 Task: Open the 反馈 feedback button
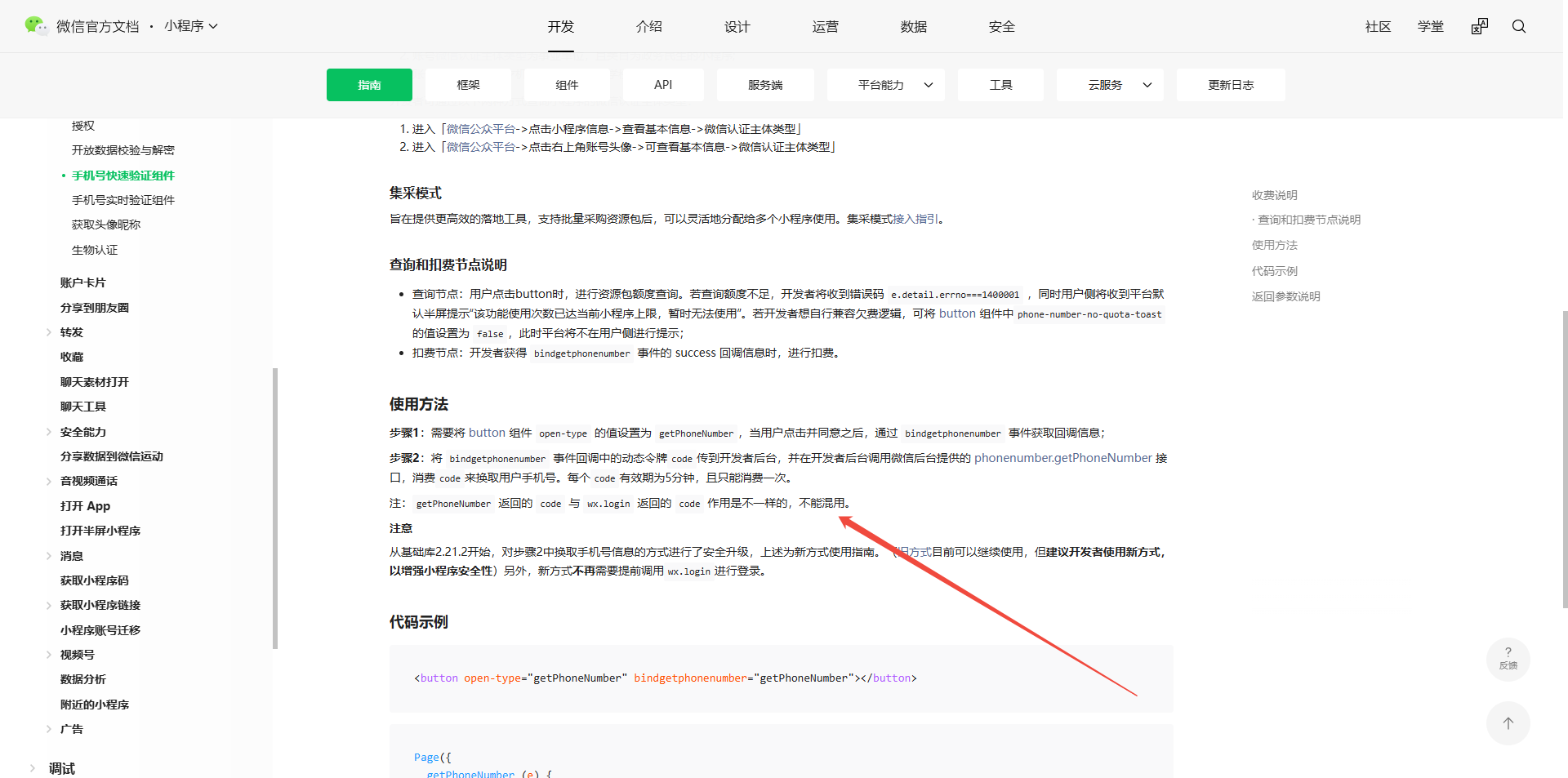tap(1508, 659)
